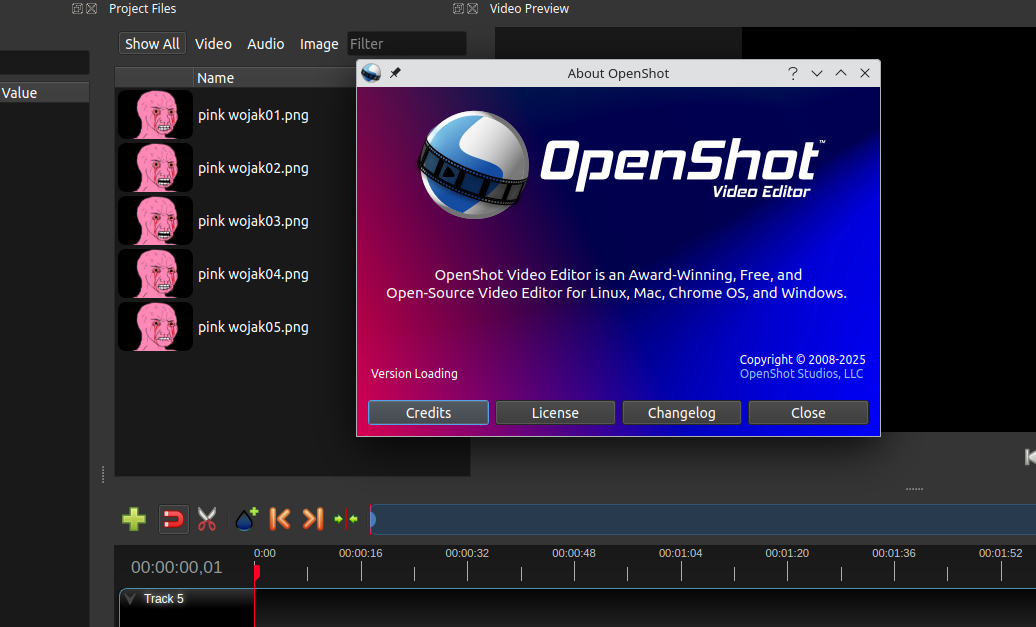1036x627 pixels.
Task: Click the help question mark in dialog titlebar
Action: click(x=793, y=73)
